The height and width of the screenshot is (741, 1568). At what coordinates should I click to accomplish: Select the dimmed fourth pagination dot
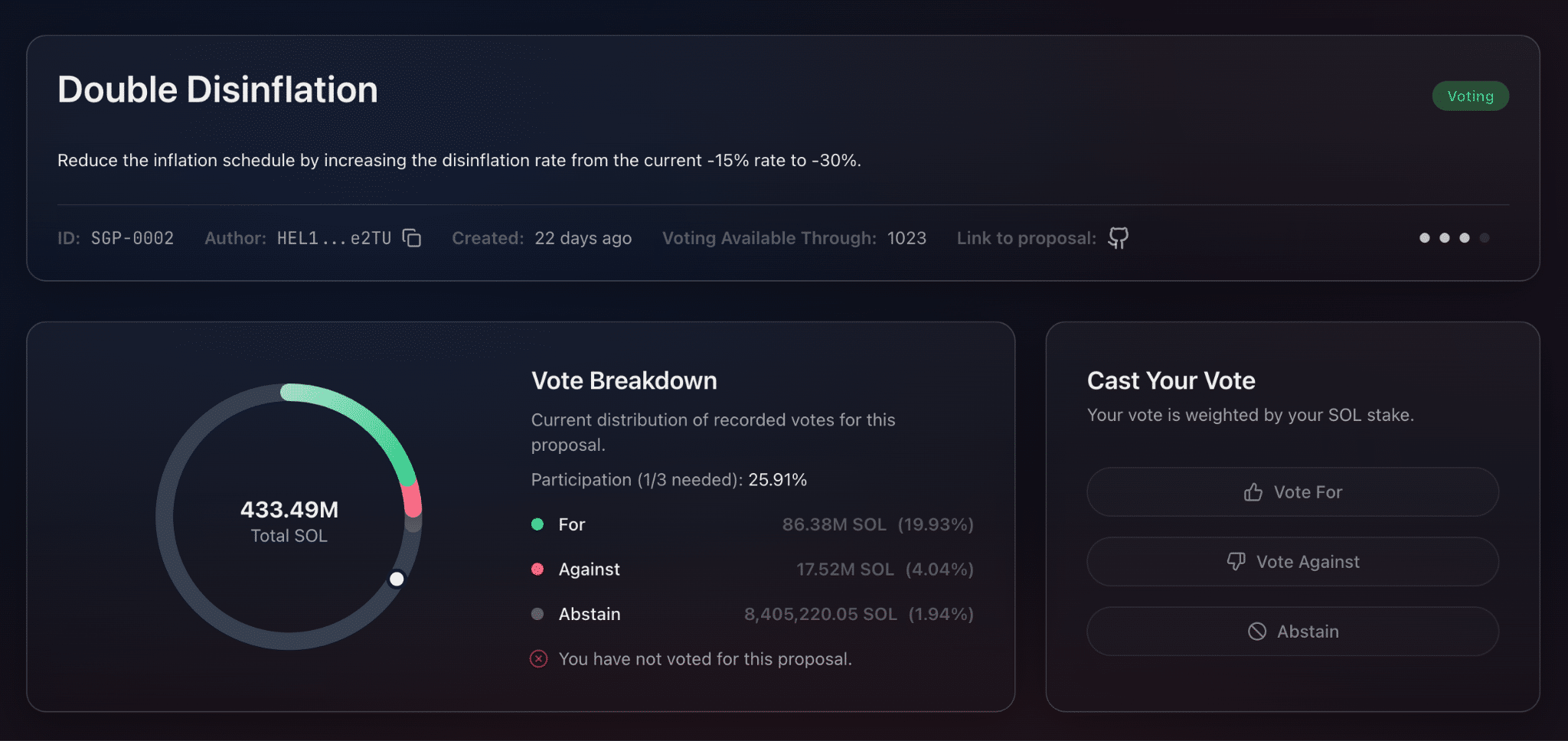1485,238
